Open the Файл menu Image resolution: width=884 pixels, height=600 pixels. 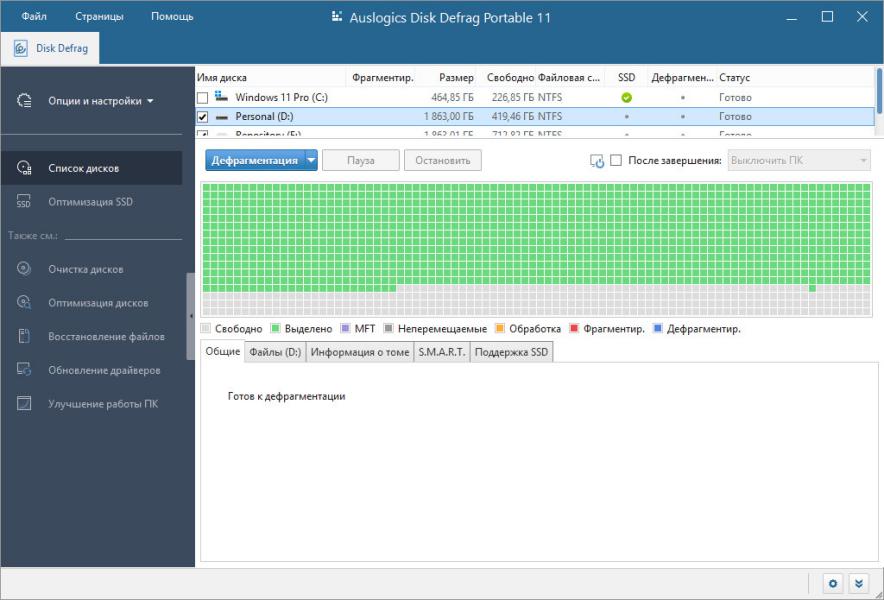pos(34,16)
